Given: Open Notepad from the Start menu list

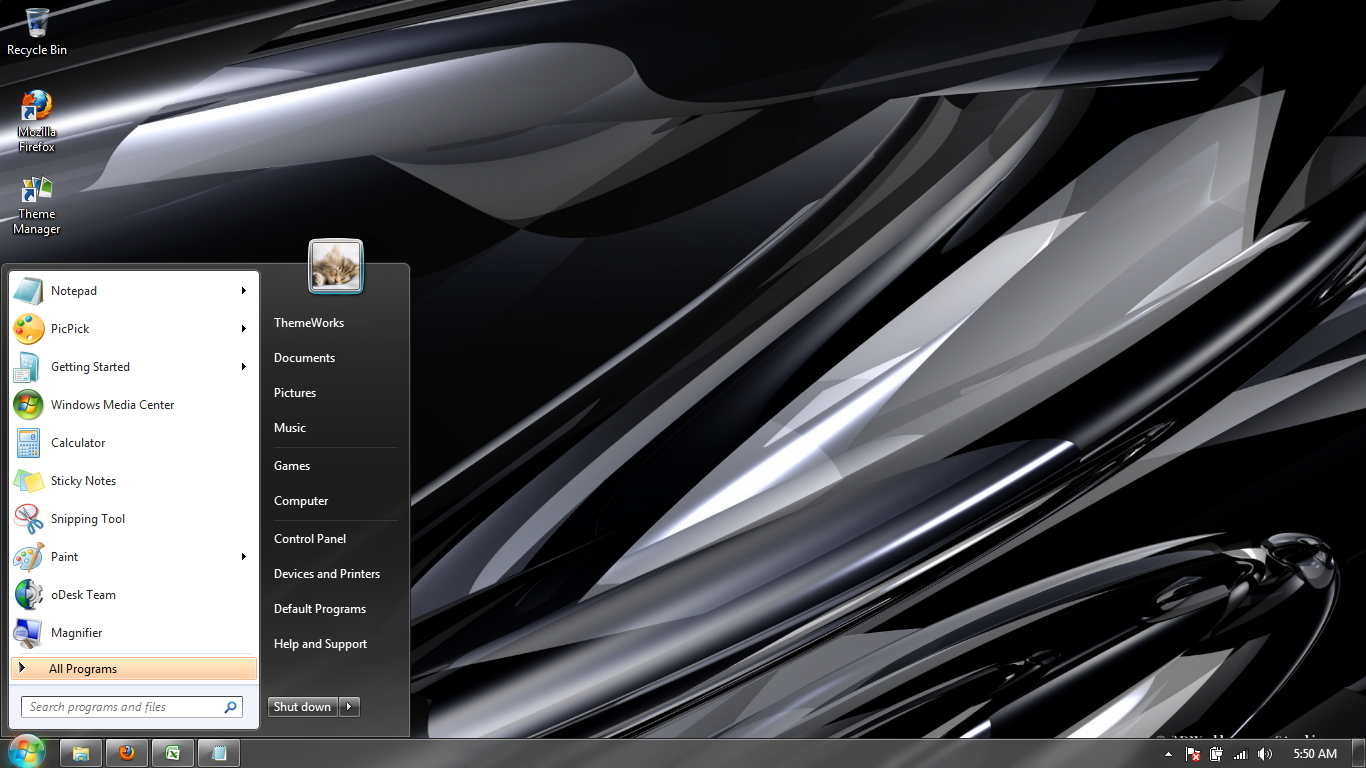Looking at the screenshot, I should 134,291.
